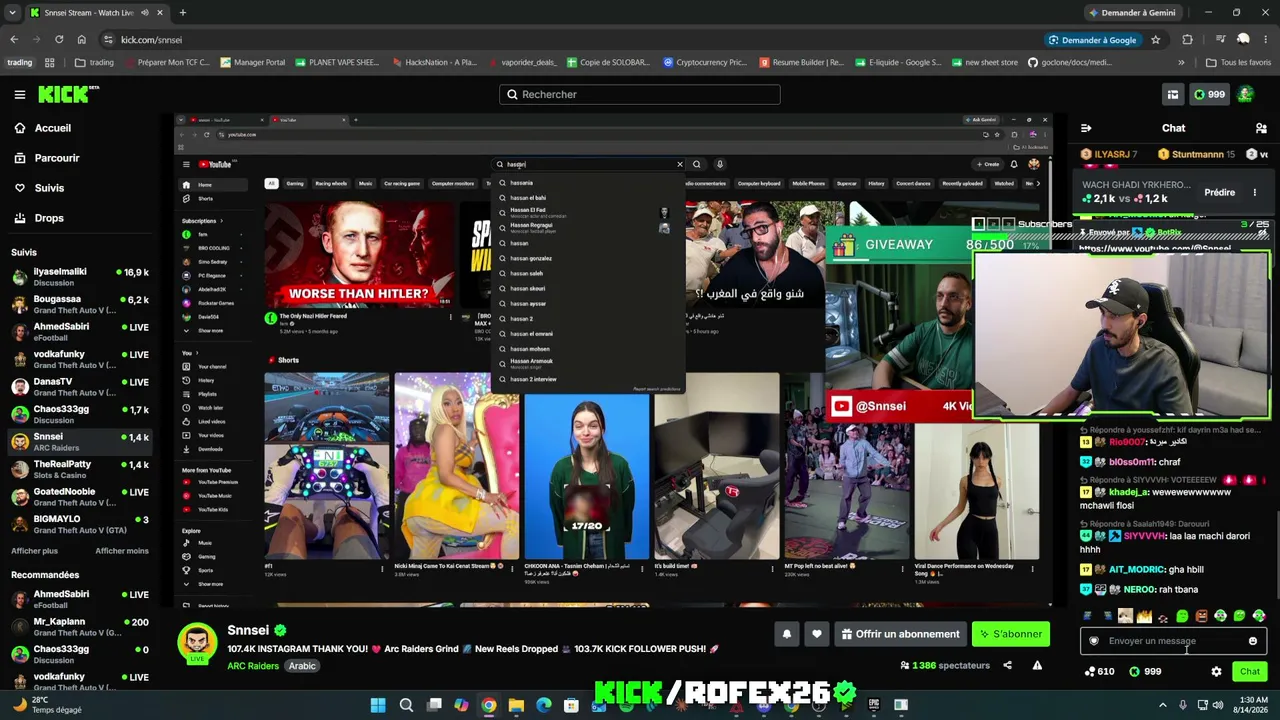Report the stream with warning icon
The width and height of the screenshot is (1280, 720).
[1037, 665]
